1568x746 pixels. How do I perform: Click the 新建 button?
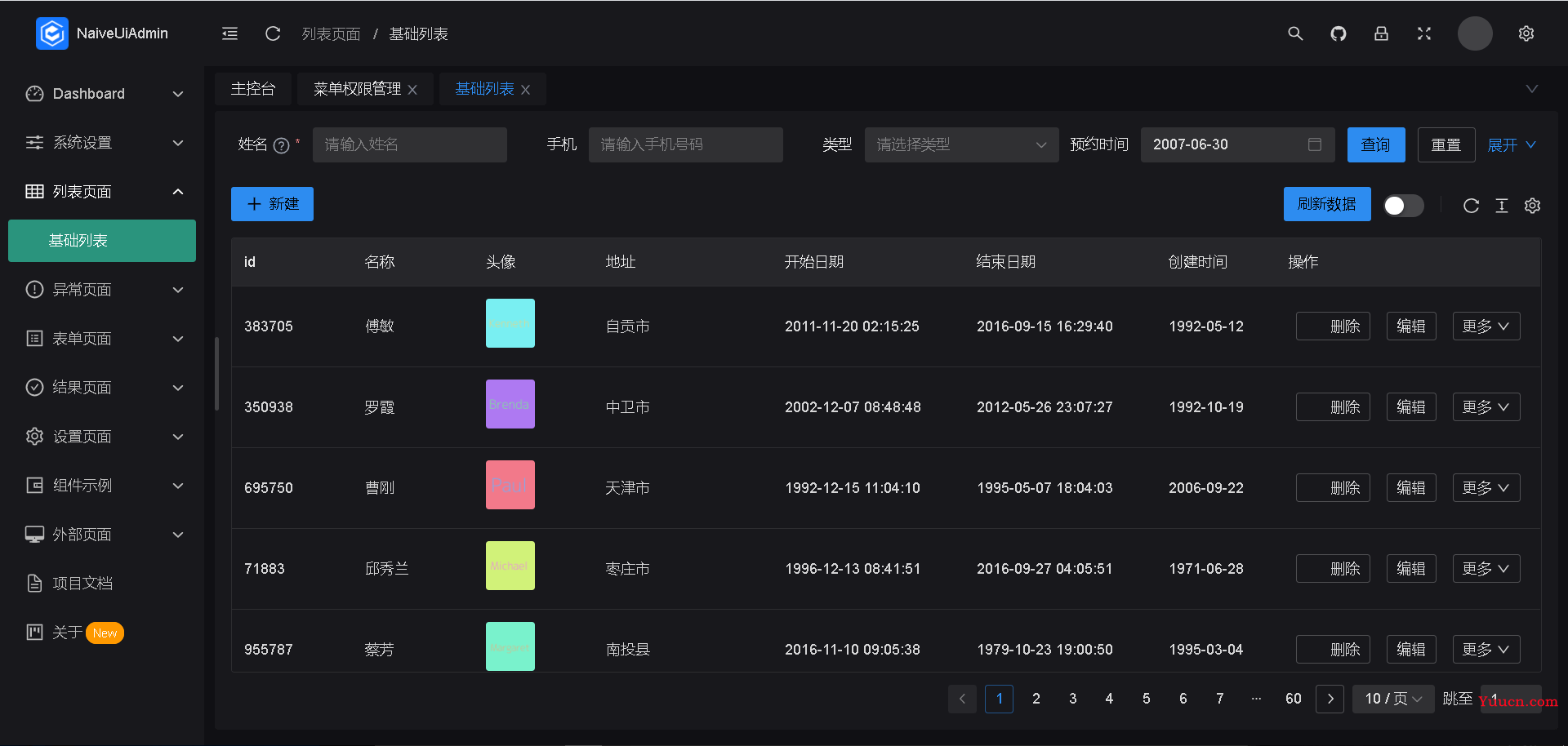[x=272, y=204]
